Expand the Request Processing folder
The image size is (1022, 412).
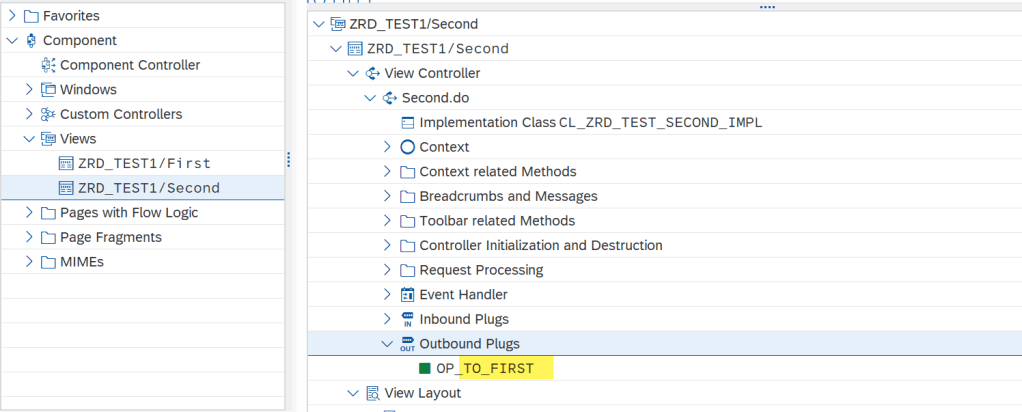point(388,270)
